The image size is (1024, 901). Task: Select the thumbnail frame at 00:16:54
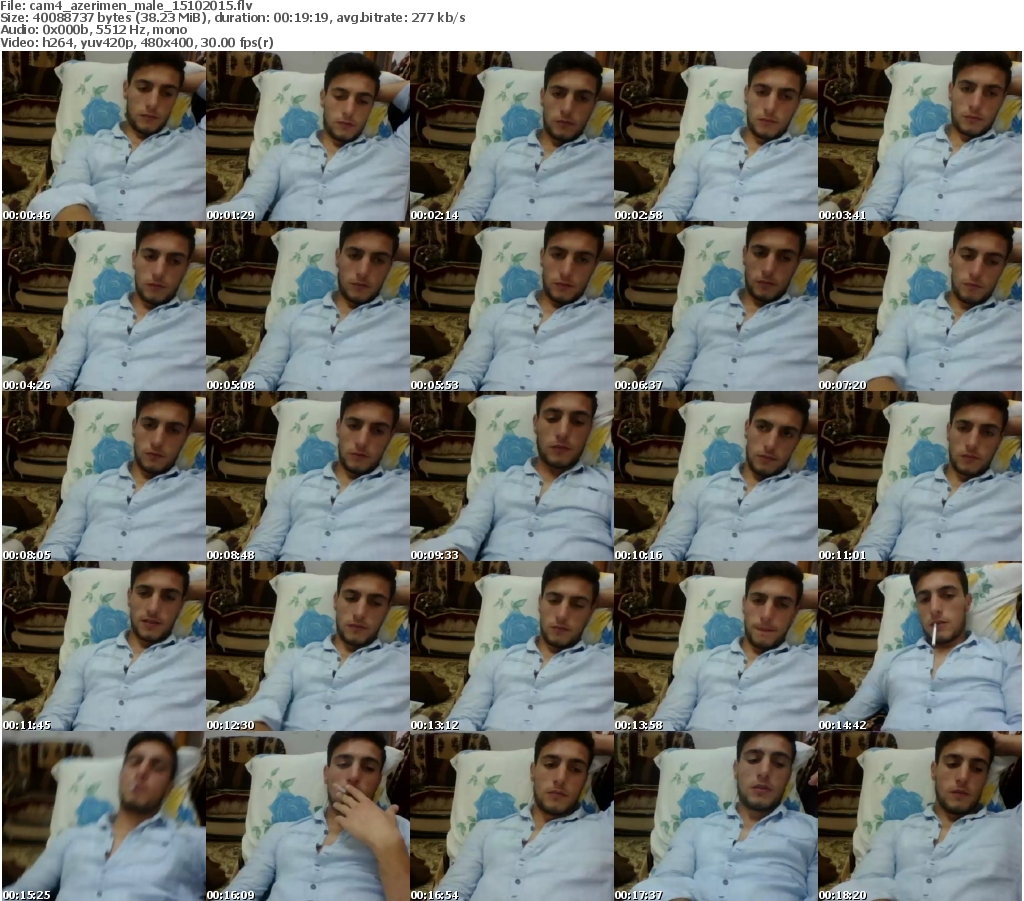coord(512,816)
